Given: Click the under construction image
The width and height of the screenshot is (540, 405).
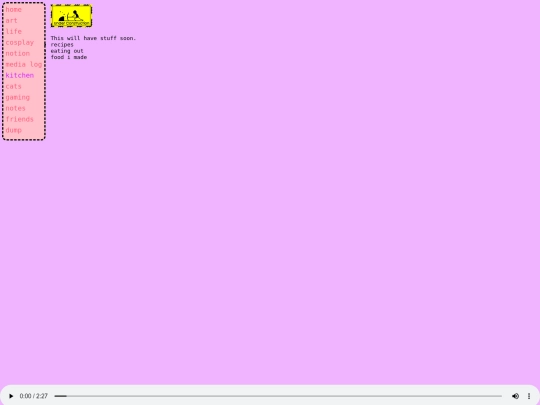Looking at the screenshot, I should [x=71, y=15].
